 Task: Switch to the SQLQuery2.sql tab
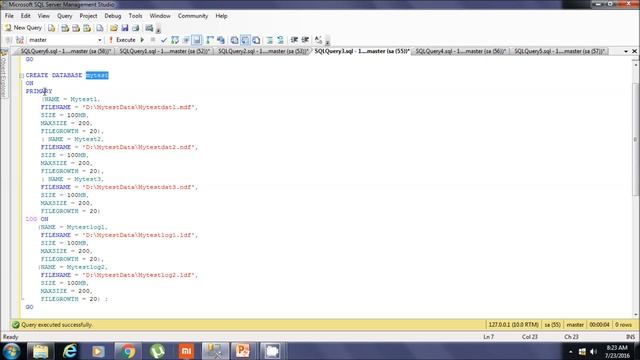click(263, 51)
